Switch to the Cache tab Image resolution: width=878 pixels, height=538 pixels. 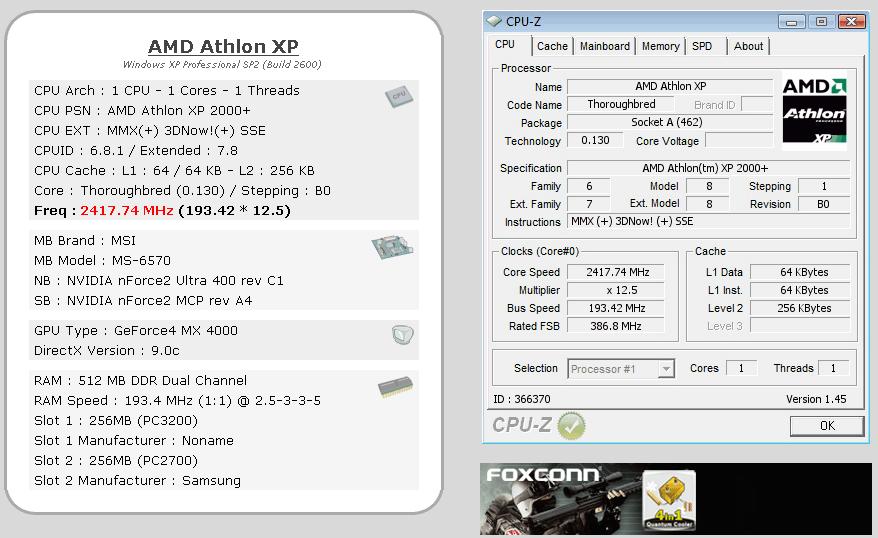[x=552, y=46]
